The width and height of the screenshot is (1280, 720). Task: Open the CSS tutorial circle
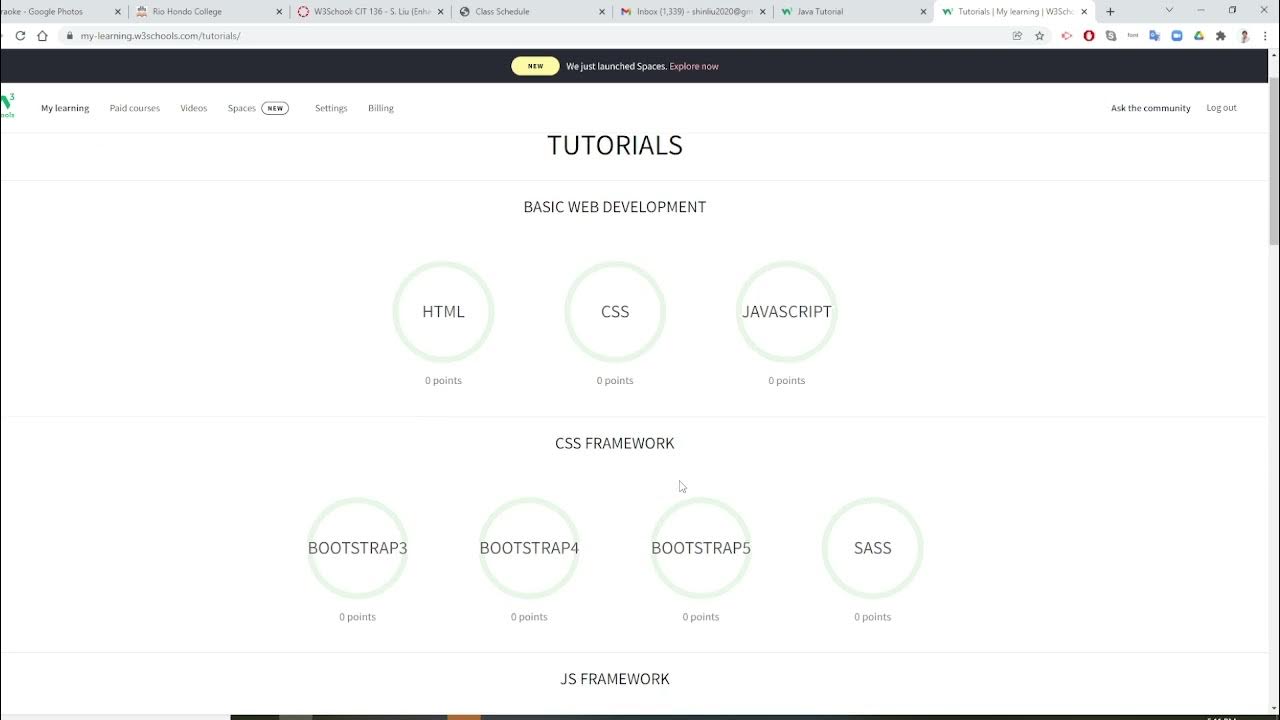(x=615, y=311)
